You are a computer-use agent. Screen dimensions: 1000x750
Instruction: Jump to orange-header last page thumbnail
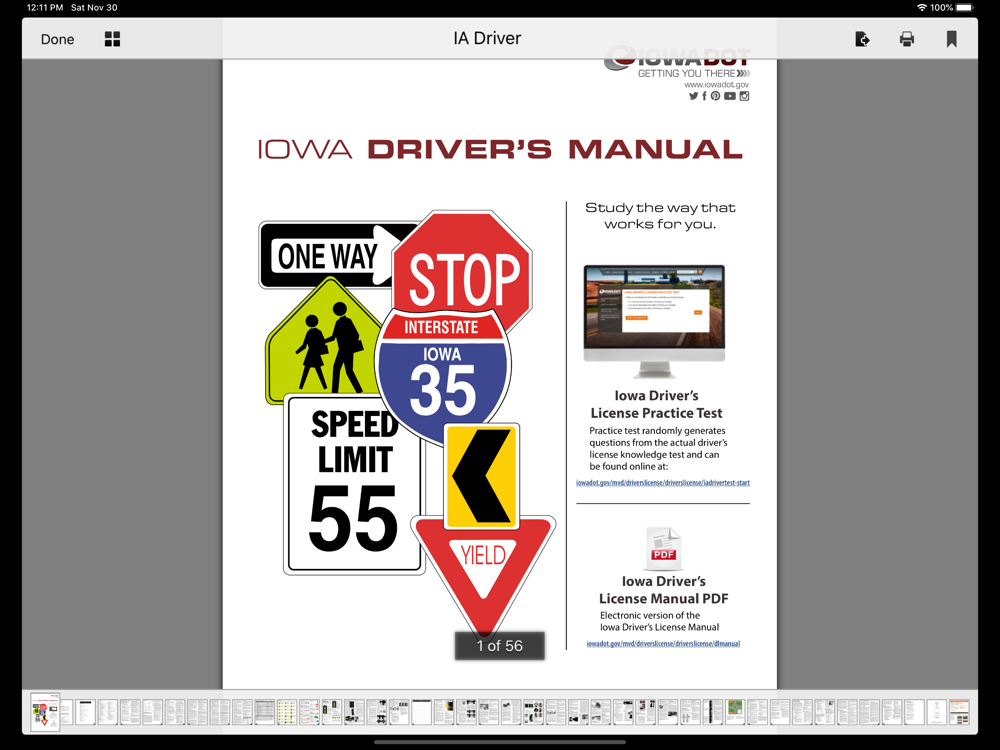tap(959, 712)
